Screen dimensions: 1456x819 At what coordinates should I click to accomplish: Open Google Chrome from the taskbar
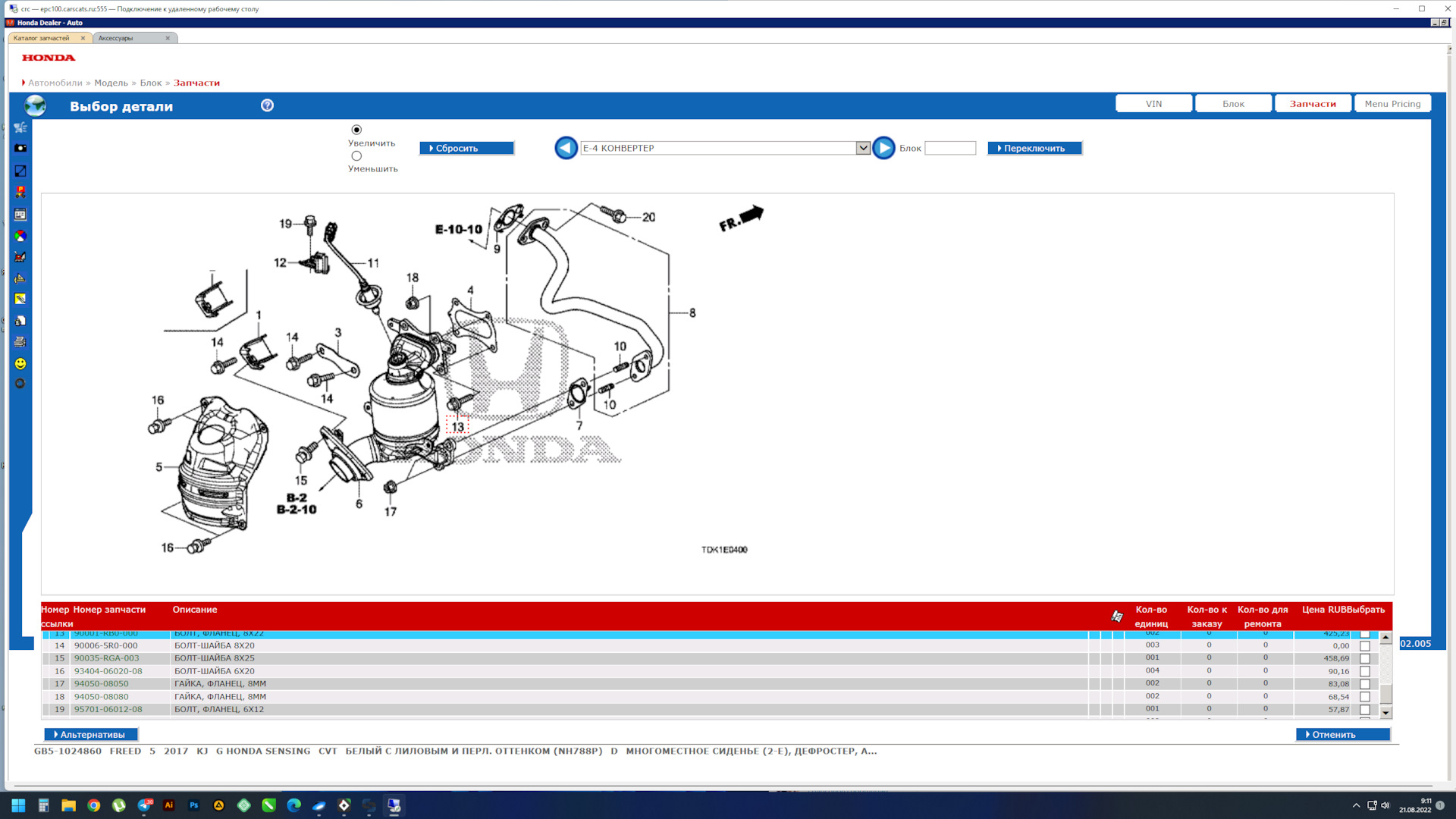pyautogui.click(x=94, y=805)
